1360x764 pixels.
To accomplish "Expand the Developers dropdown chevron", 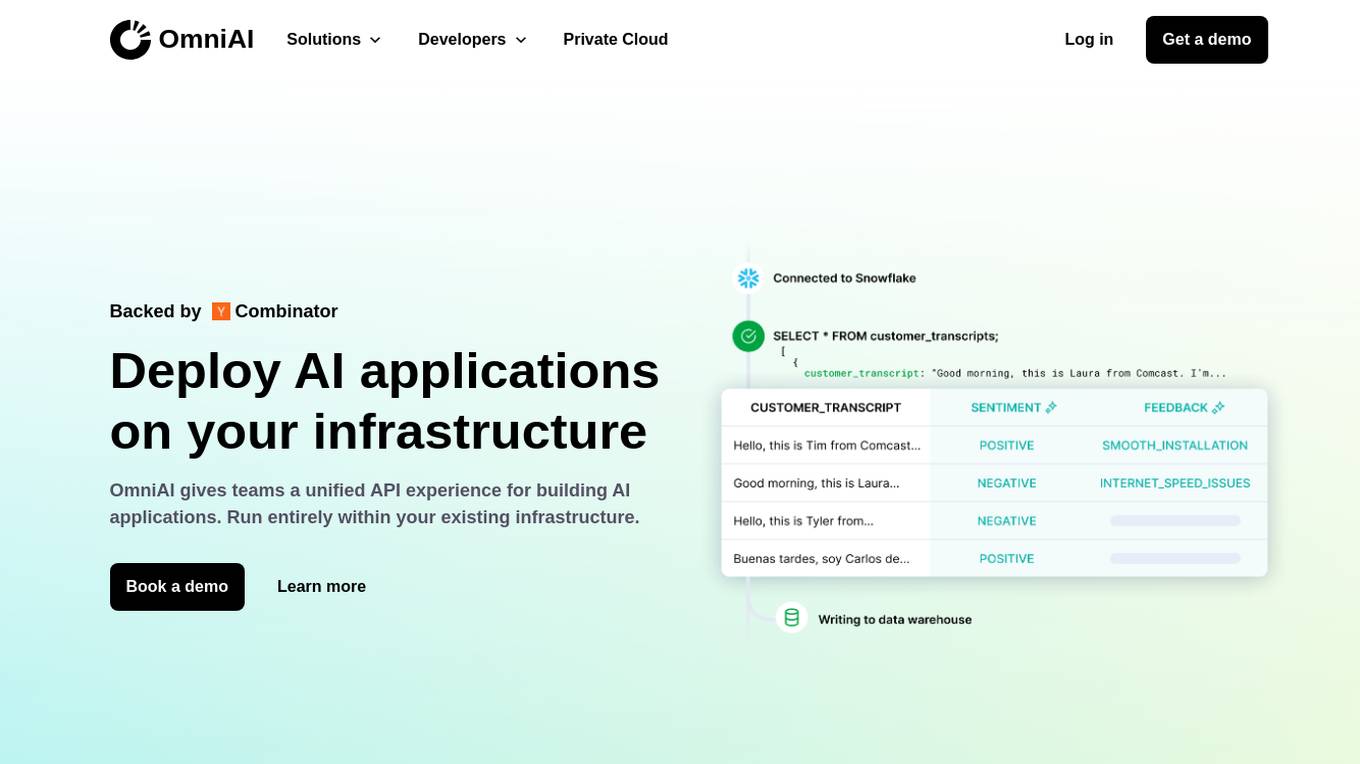I will [x=520, y=40].
